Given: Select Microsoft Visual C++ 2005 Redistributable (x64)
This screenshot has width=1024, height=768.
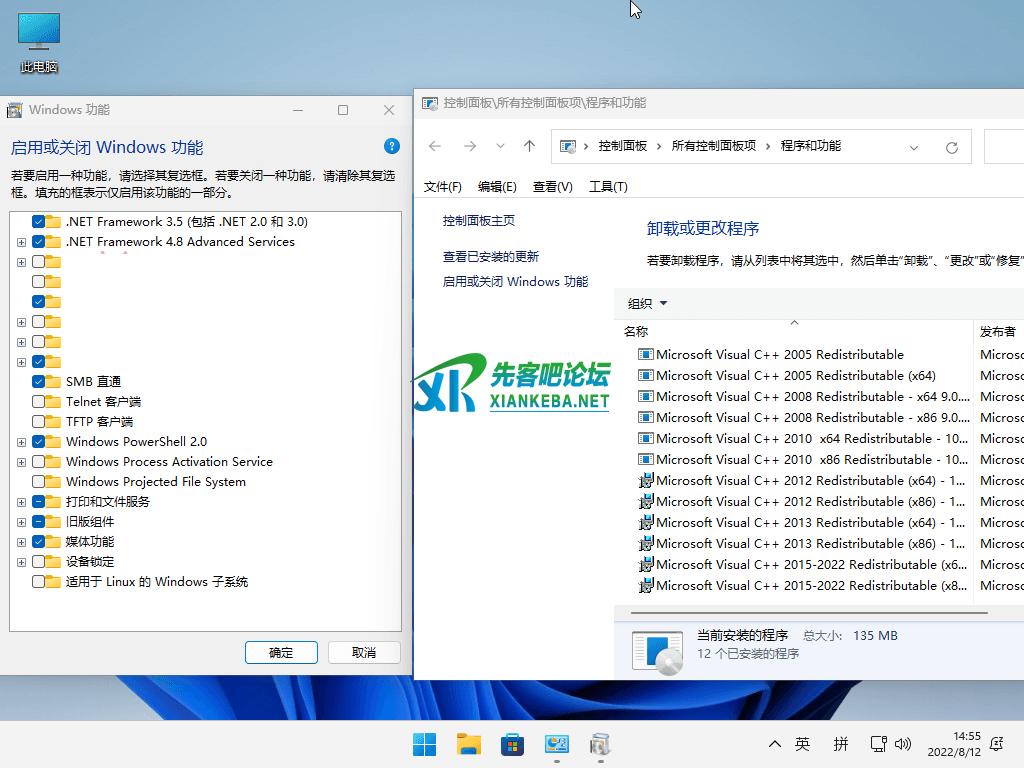Looking at the screenshot, I should (x=795, y=375).
